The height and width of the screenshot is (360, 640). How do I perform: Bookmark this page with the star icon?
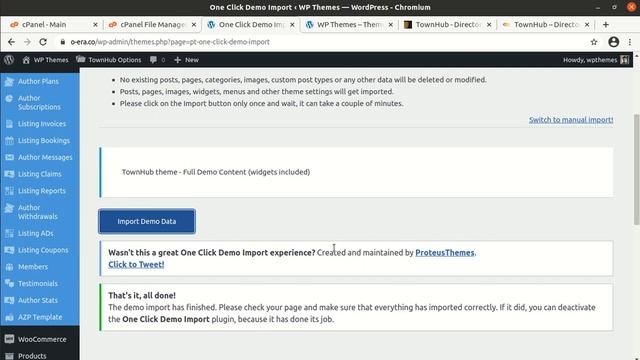coord(594,42)
